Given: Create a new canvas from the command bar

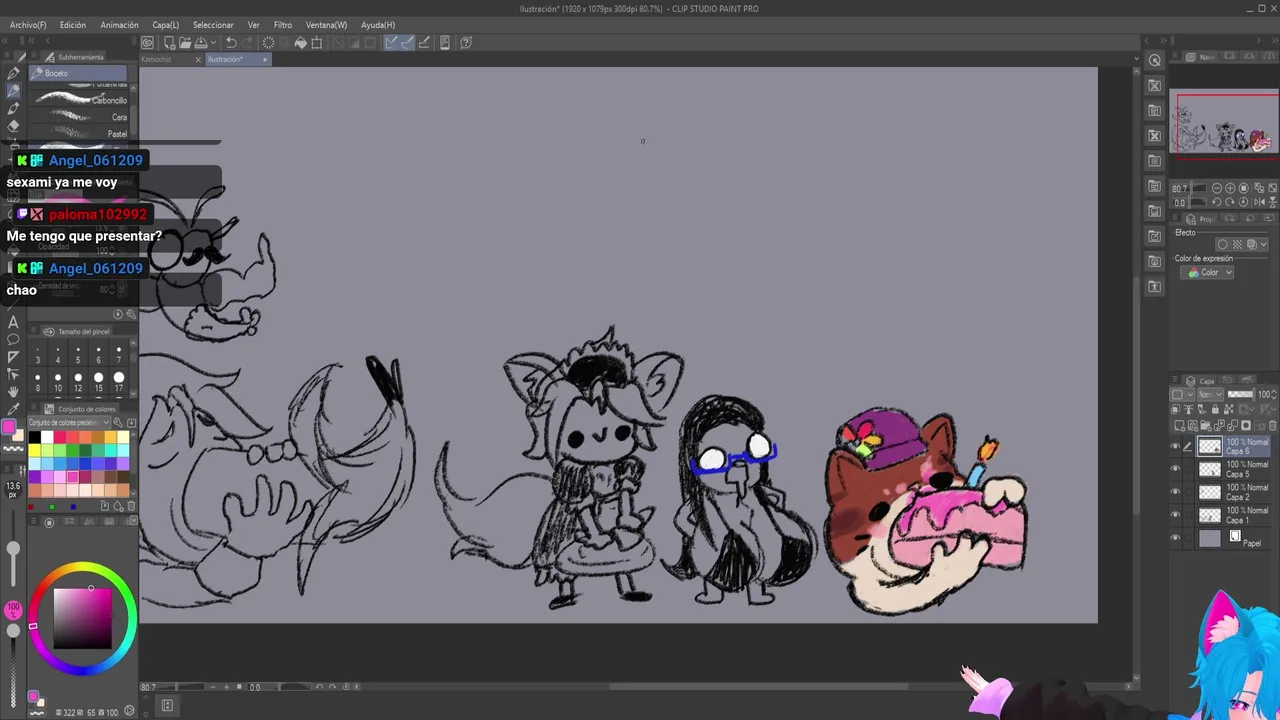Looking at the screenshot, I should point(170,43).
